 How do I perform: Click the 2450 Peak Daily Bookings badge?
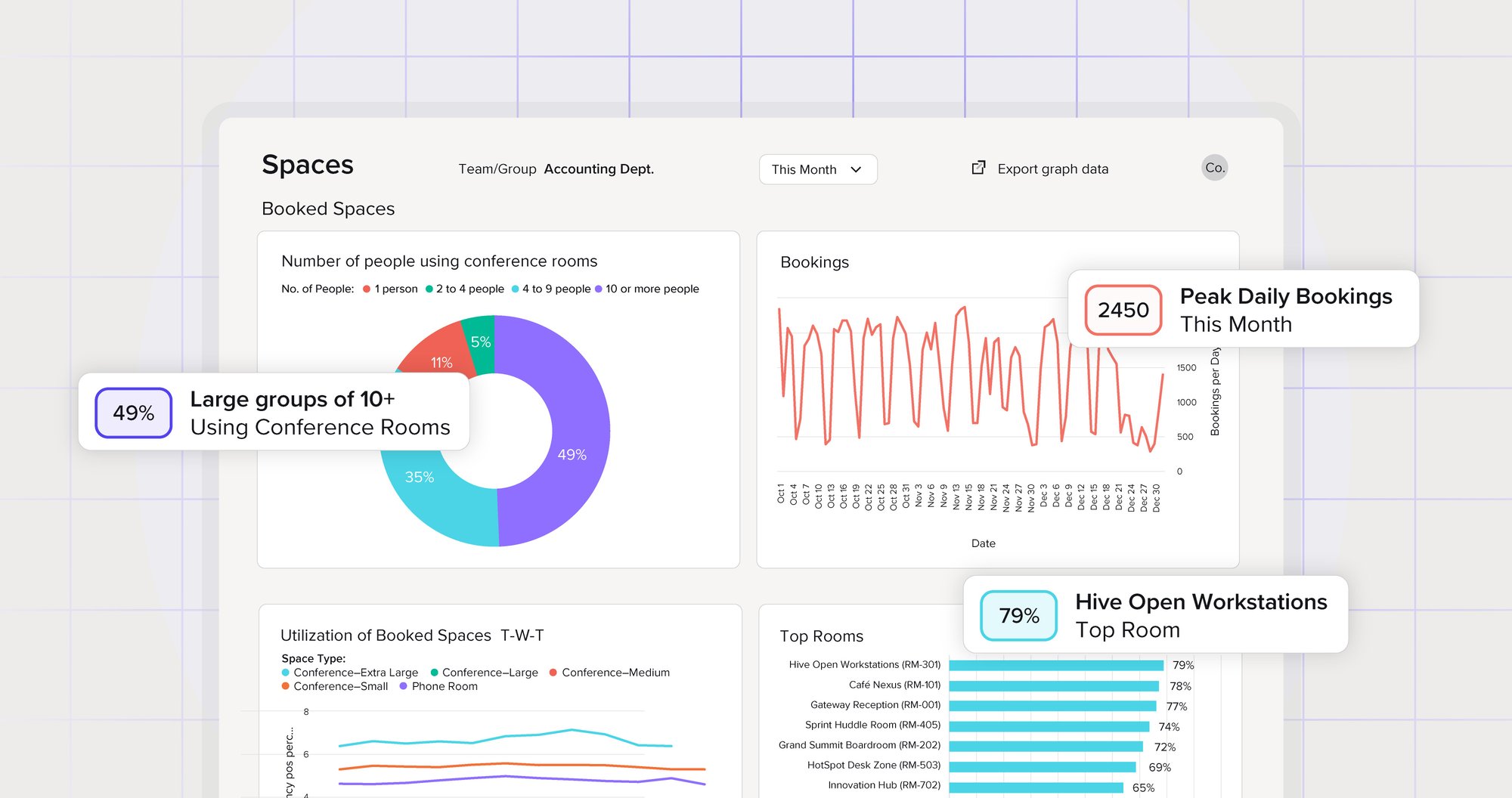pos(1123,310)
